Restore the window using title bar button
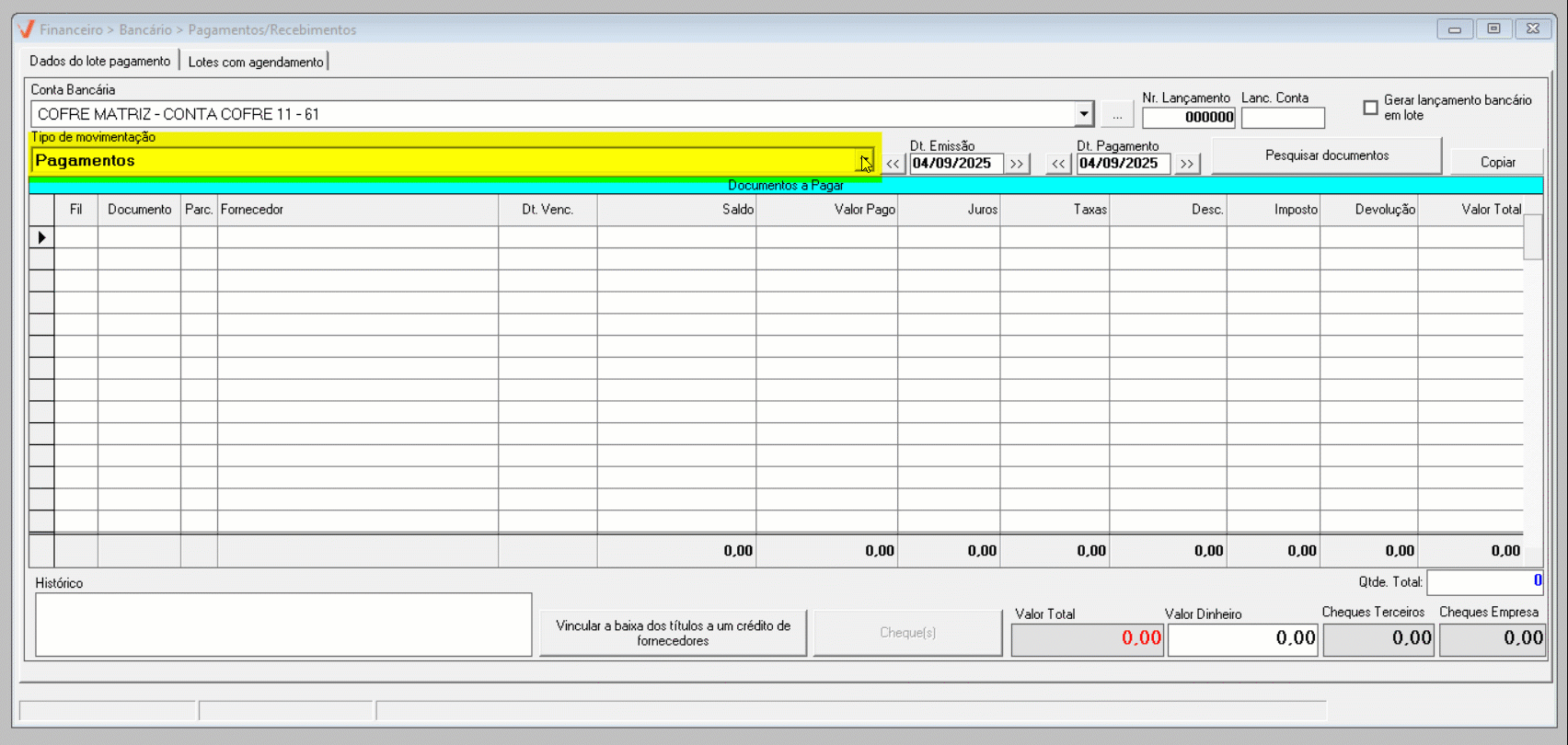This screenshot has height=745, width=1568. 1493,29
